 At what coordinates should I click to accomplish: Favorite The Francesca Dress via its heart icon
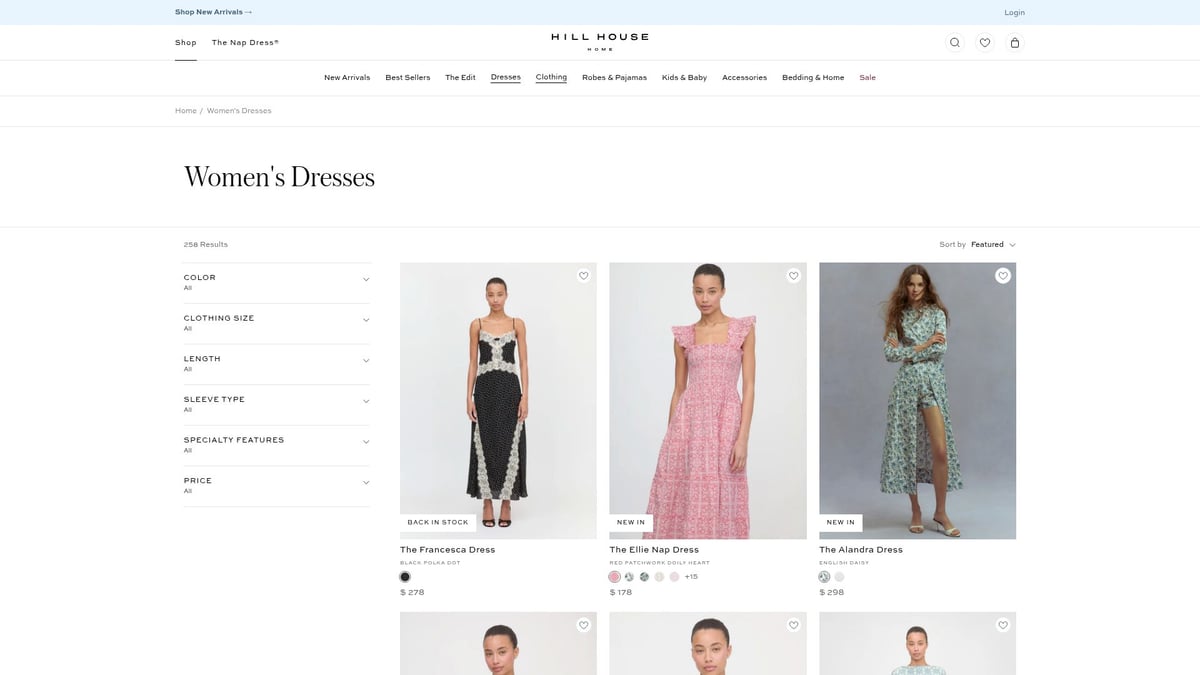(583, 275)
